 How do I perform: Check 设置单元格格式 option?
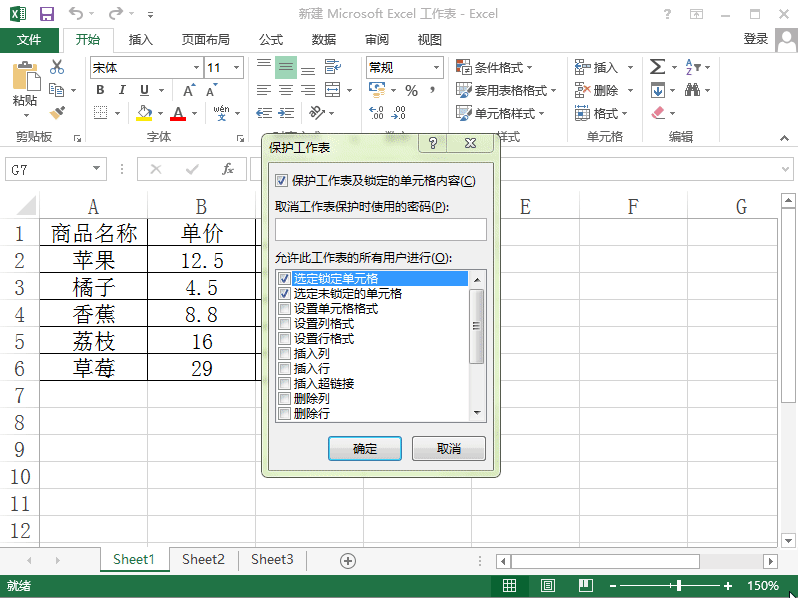(x=284, y=308)
